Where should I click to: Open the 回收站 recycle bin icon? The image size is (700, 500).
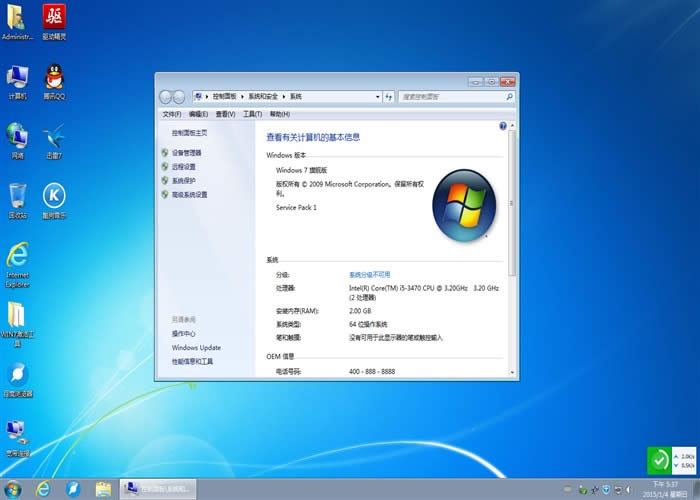17,196
